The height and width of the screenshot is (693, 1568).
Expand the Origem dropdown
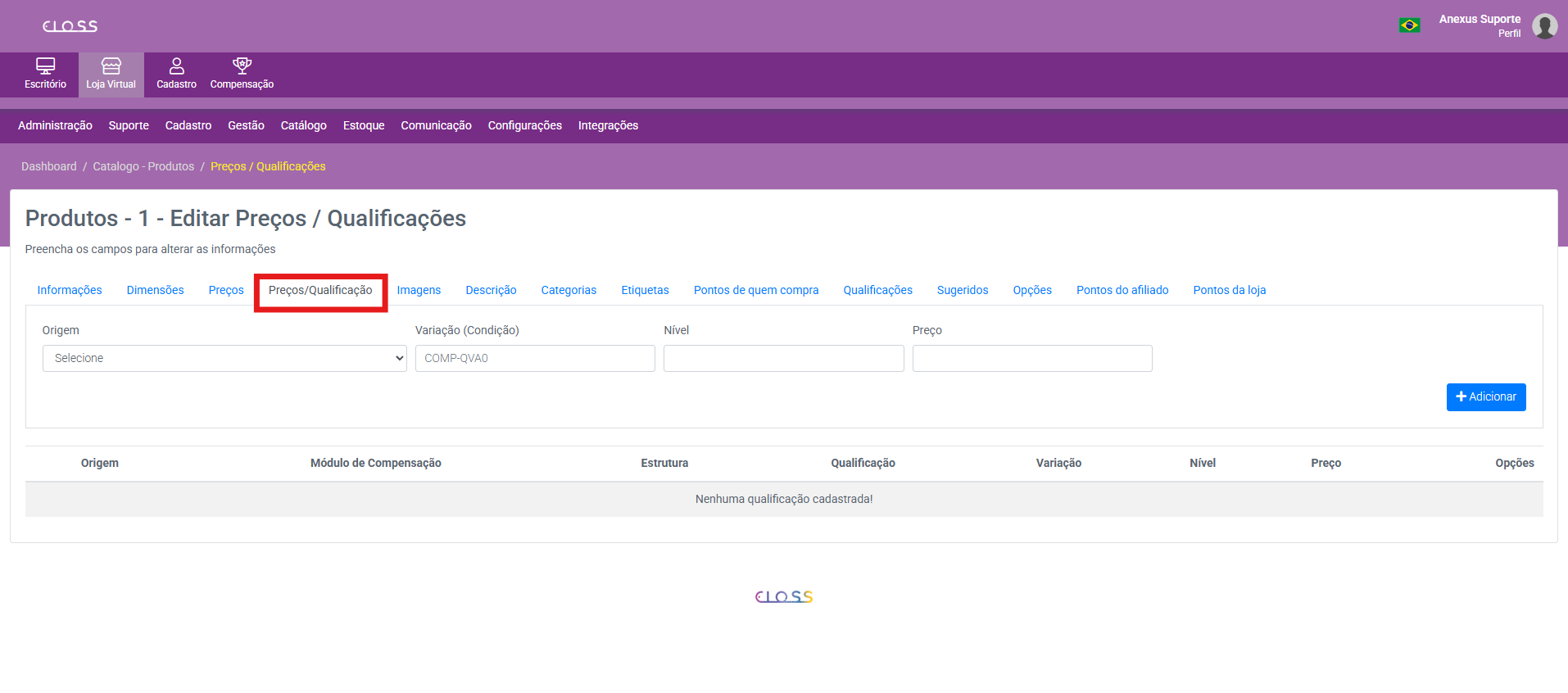(224, 358)
